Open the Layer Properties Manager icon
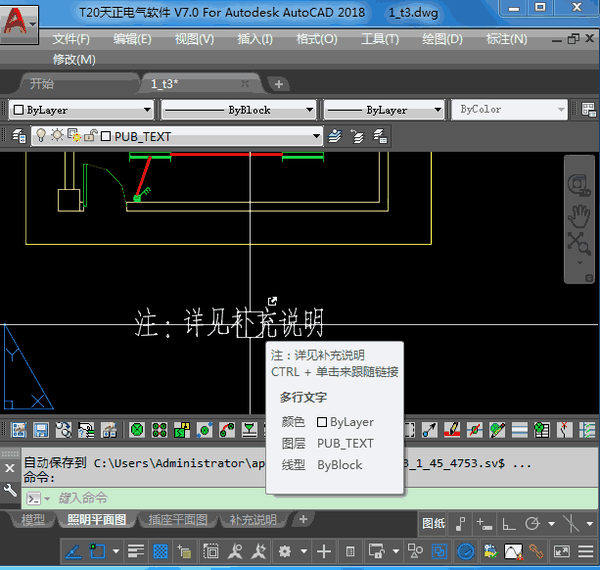The image size is (600, 570). [19, 136]
